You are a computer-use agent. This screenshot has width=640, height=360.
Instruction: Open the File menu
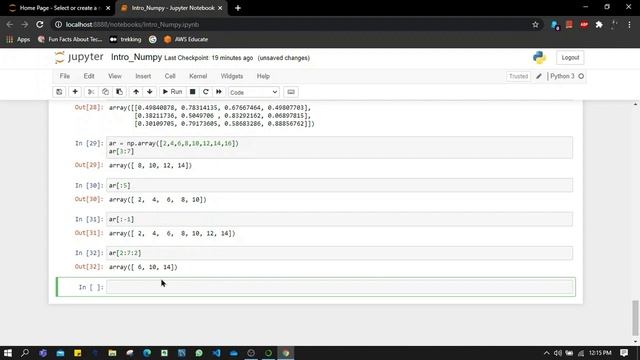[x=64, y=76]
